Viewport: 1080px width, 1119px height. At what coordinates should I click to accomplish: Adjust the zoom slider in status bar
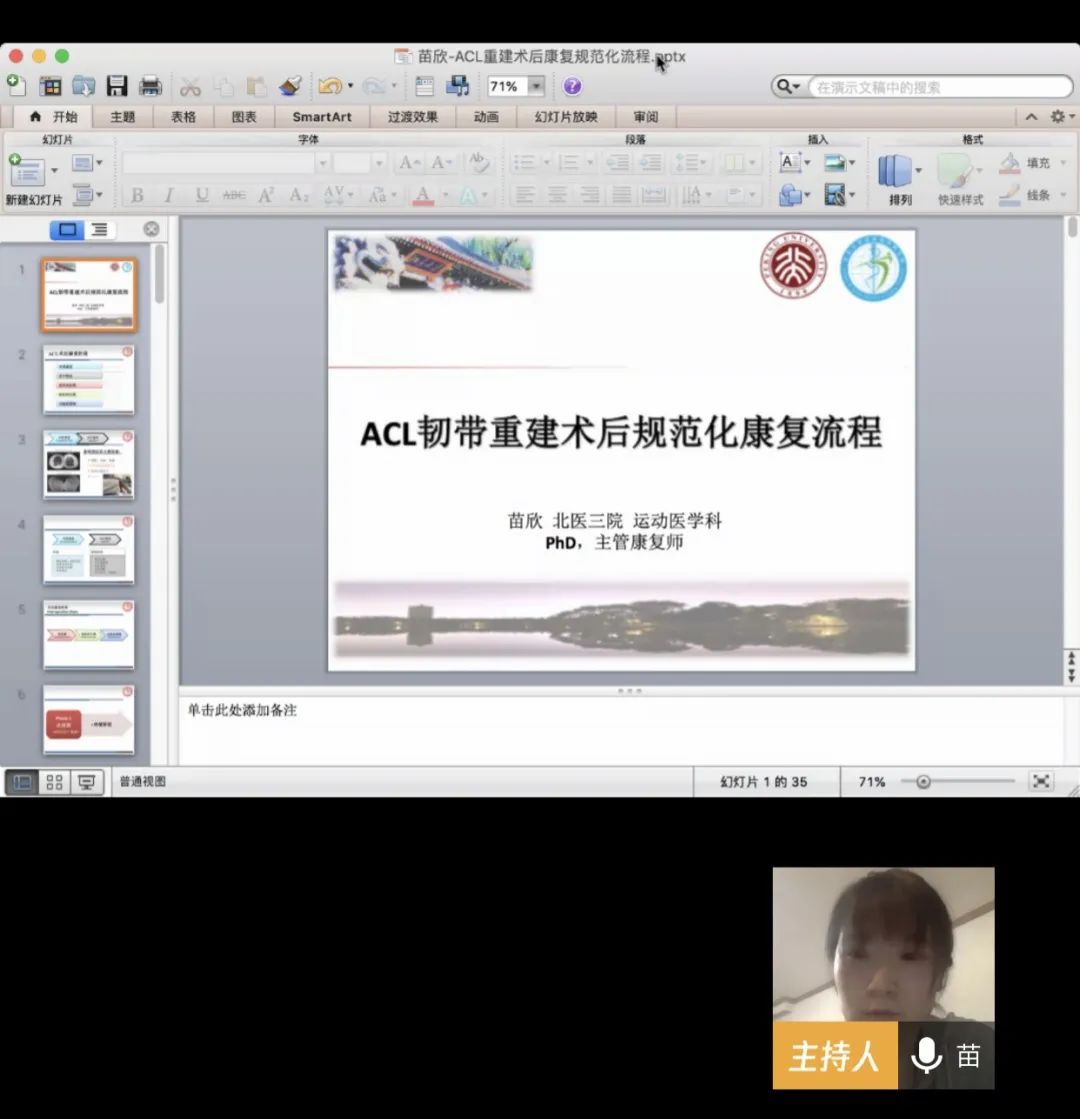(923, 782)
